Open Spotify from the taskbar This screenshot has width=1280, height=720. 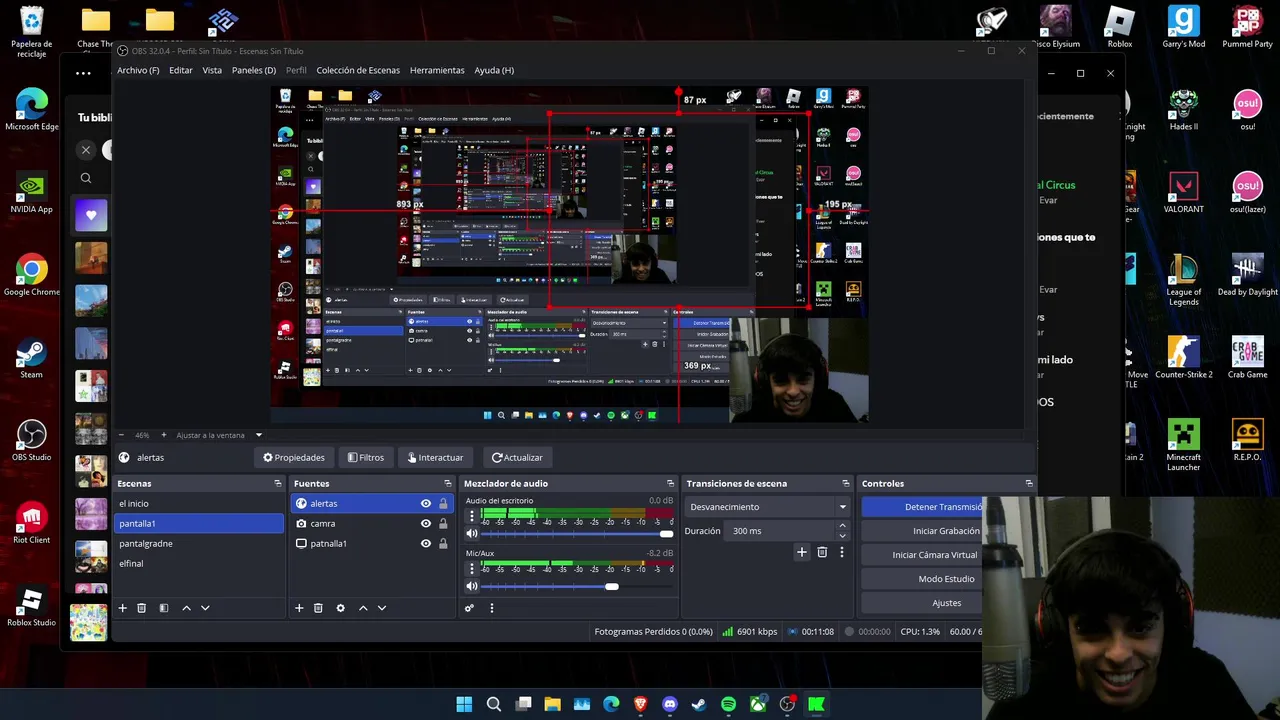[728, 704]
